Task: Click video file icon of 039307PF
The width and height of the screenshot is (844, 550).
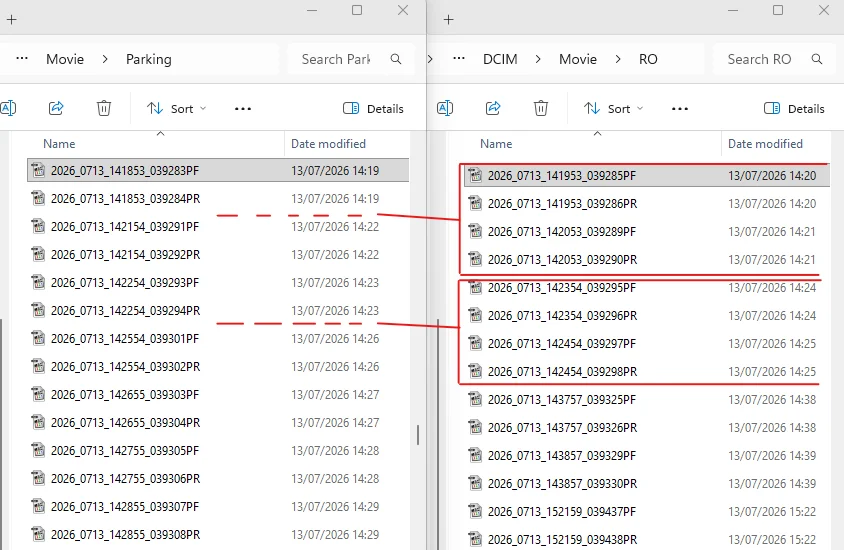Action: point(38,506)
